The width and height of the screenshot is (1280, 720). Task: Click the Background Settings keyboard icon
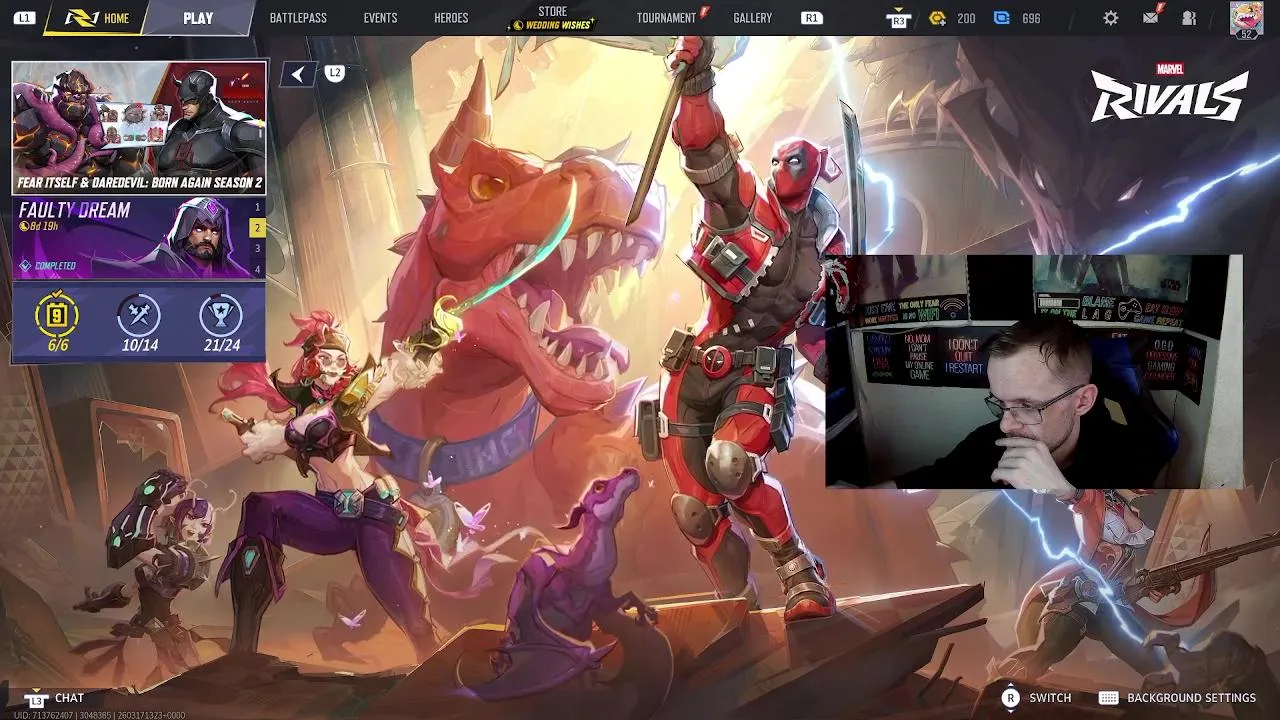[x=1108, y=698]
